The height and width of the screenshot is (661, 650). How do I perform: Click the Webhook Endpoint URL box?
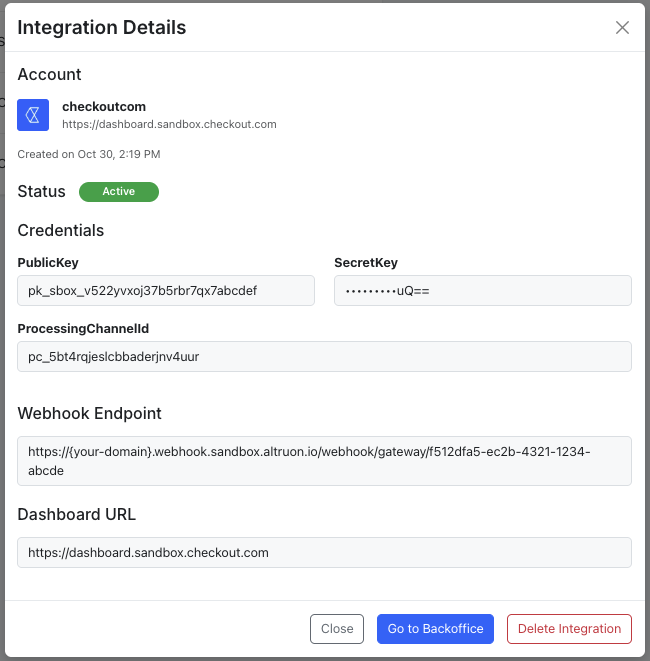324,461
